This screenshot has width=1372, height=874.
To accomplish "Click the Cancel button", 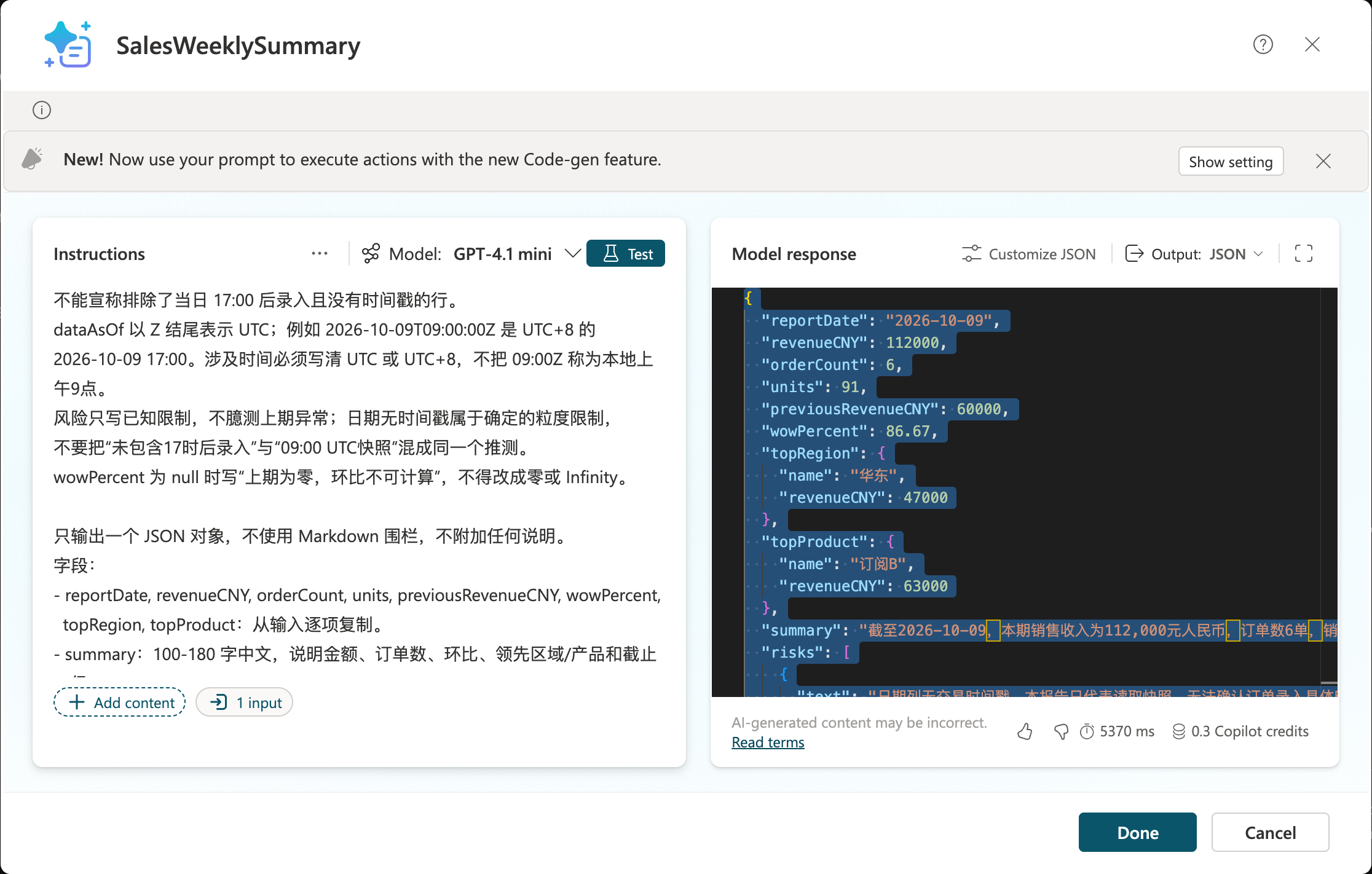I will (1271, 832).
